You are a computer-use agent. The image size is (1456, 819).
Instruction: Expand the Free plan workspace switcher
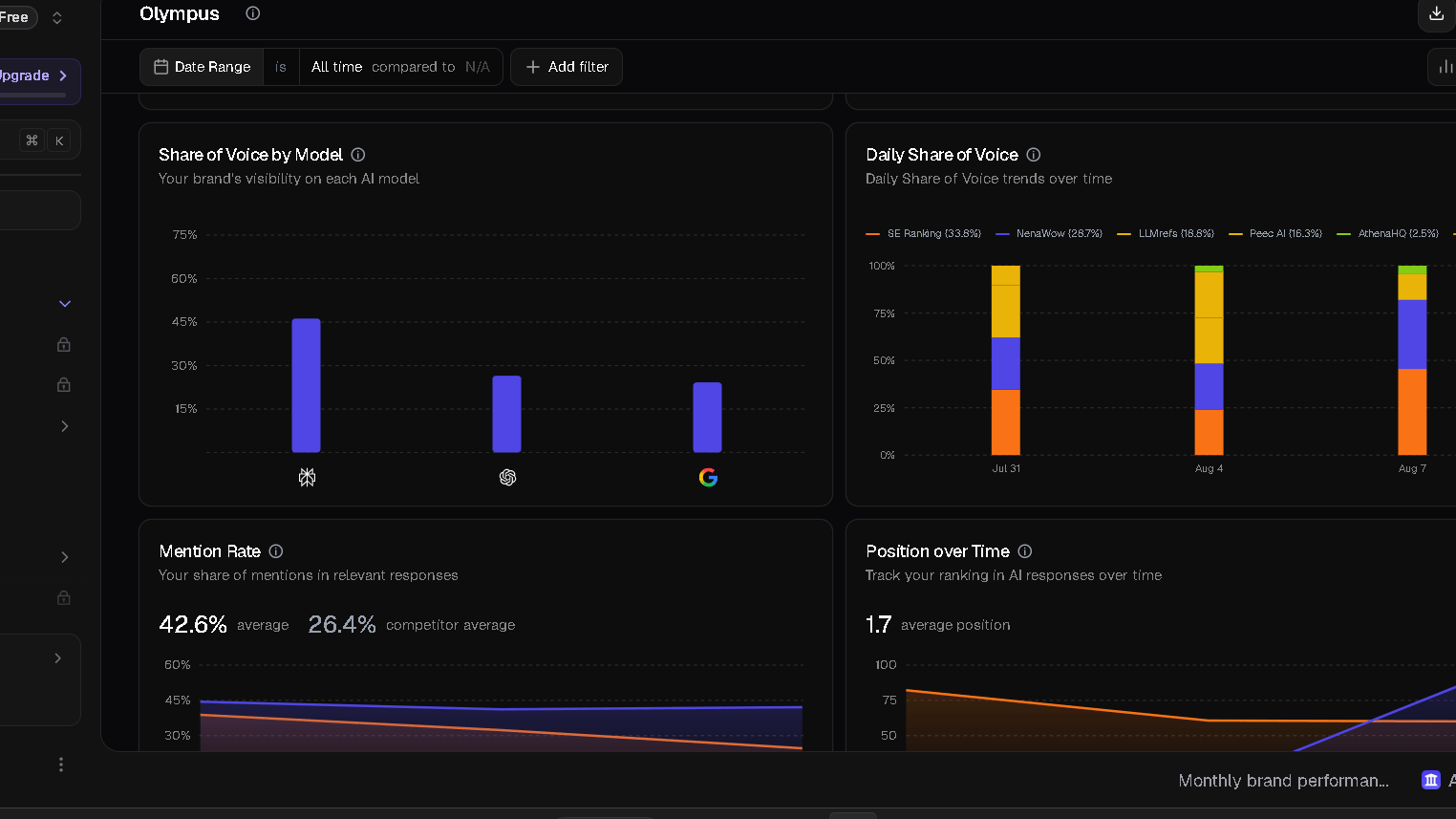tap(56, 17)
